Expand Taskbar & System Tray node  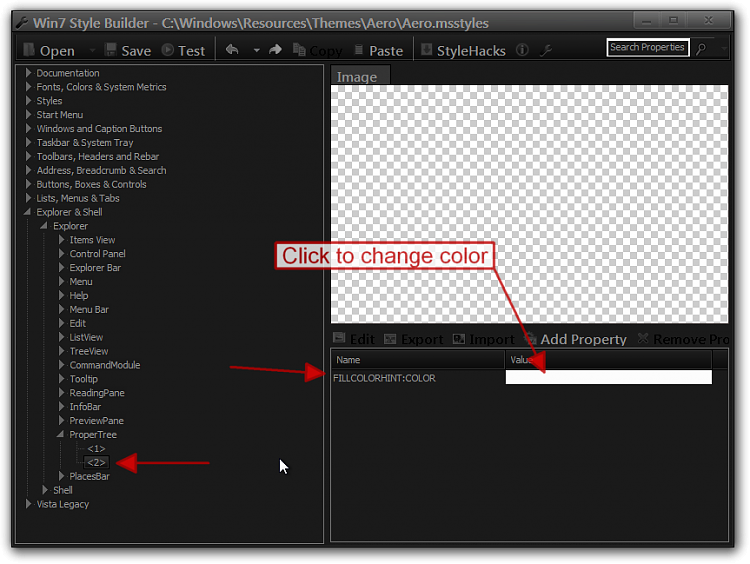28,142
